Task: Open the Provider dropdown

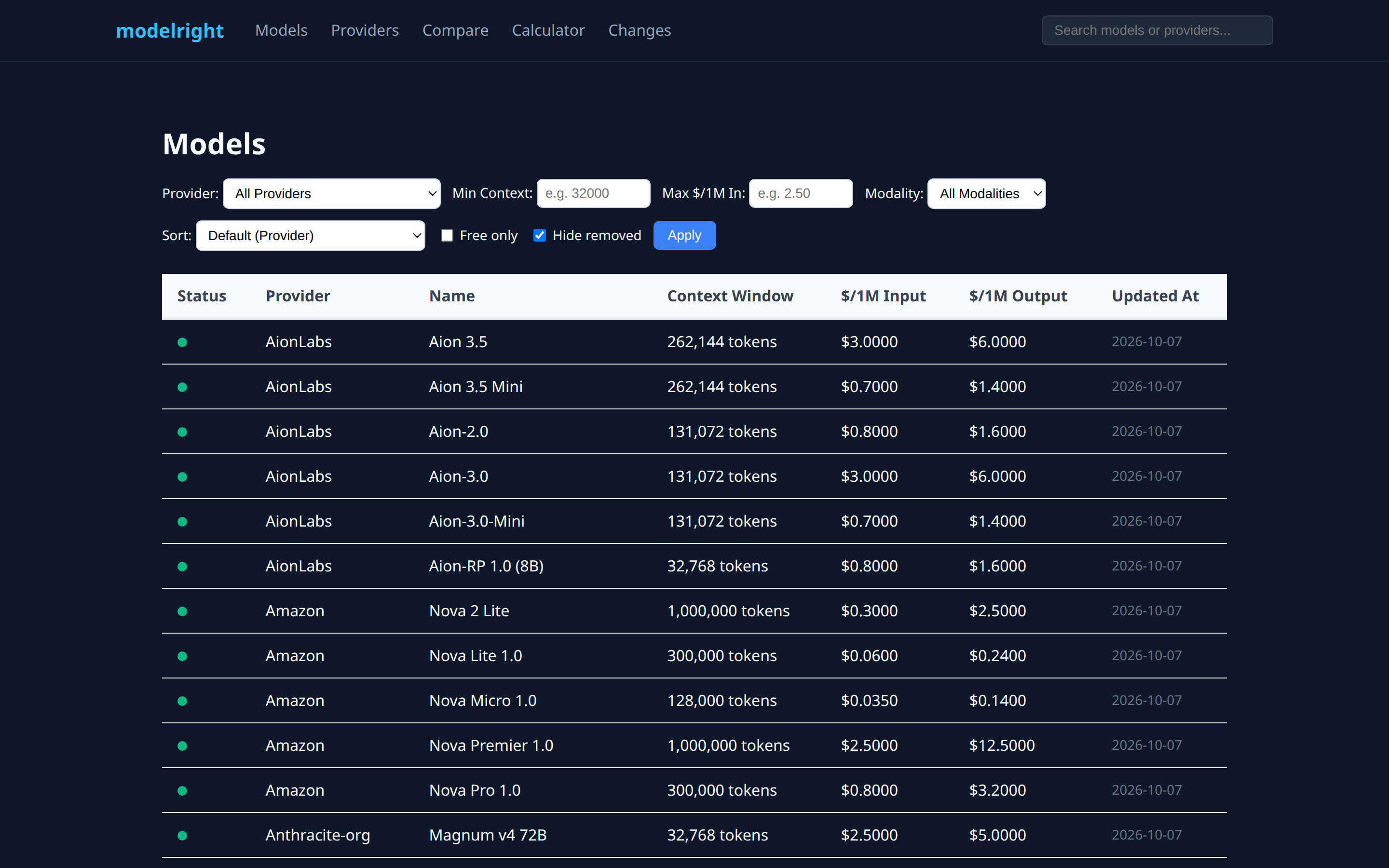Action: (x=332, y=193)
